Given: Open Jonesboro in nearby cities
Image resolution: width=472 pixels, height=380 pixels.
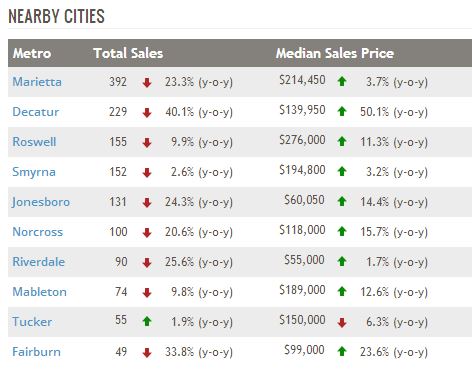Looking at the screenshot, I should (41, 202).
